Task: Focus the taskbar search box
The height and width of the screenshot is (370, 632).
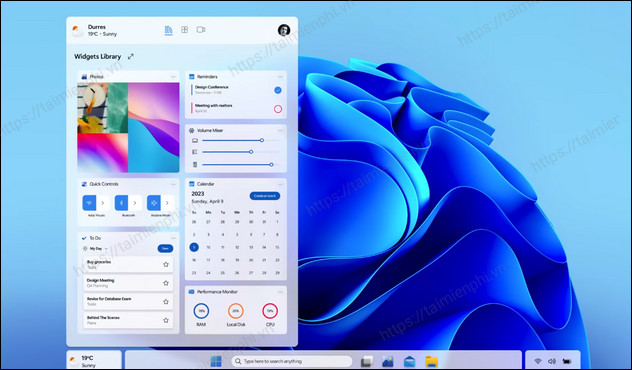Action: (x=291, y=361)
